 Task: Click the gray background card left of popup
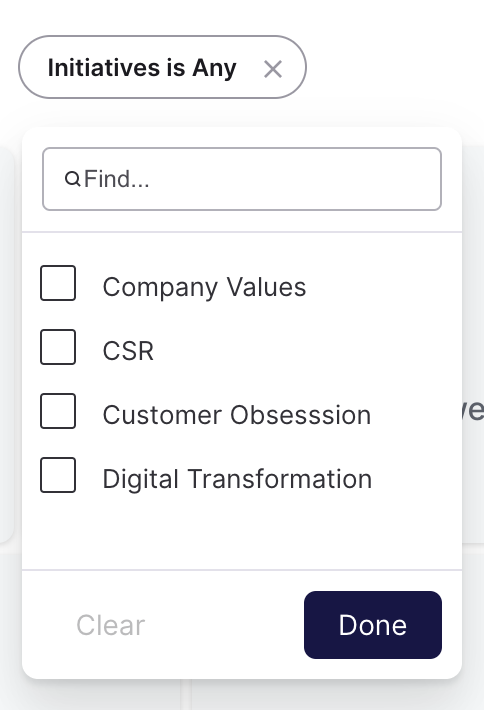tap(7, 344)
